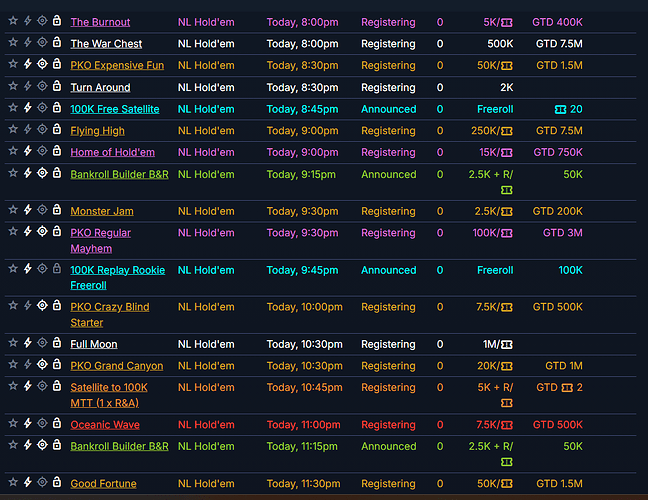Open PKO Crazy Blind Starter link
Viewport: 648px width, 500px height.
(x=110, y=314)
